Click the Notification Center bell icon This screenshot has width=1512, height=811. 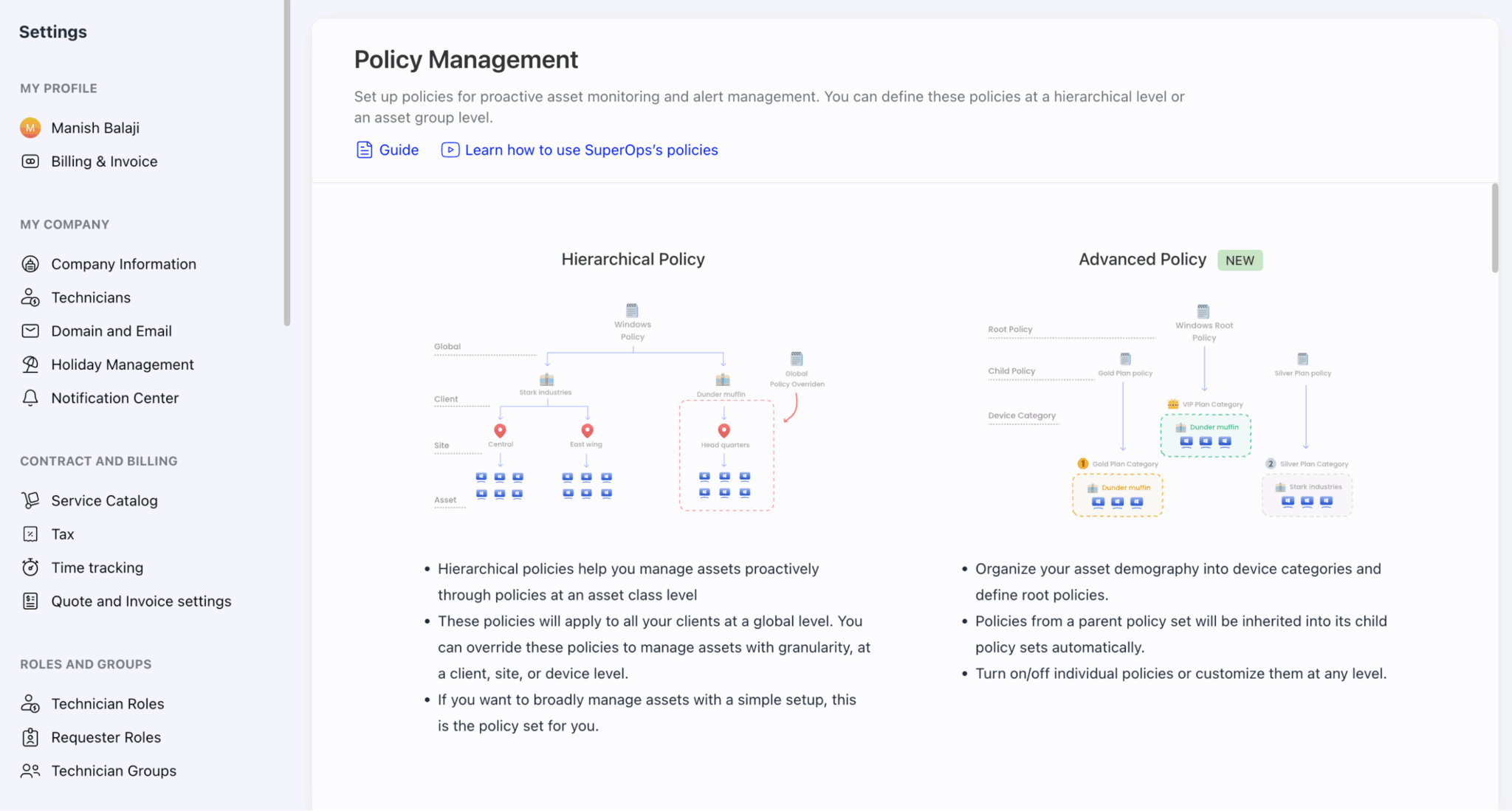pyautogui.click(x=30, y=398)
